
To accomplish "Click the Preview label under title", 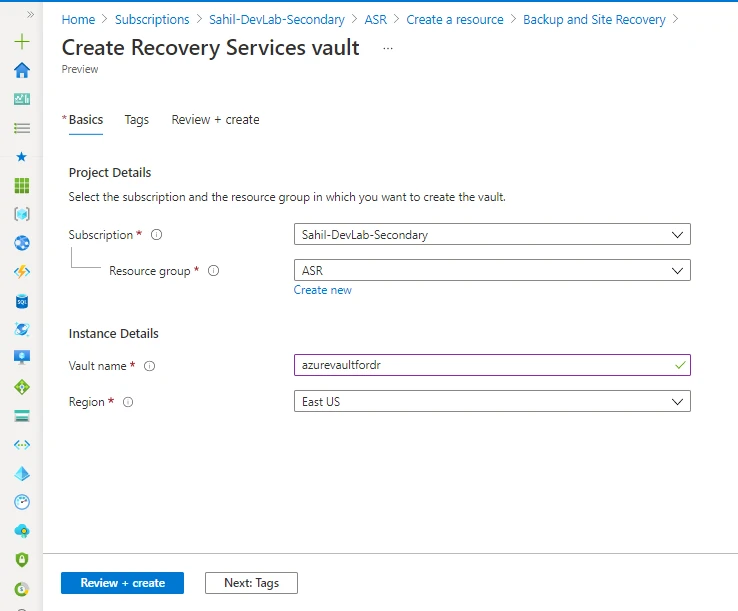I will (x=80, y=69).
